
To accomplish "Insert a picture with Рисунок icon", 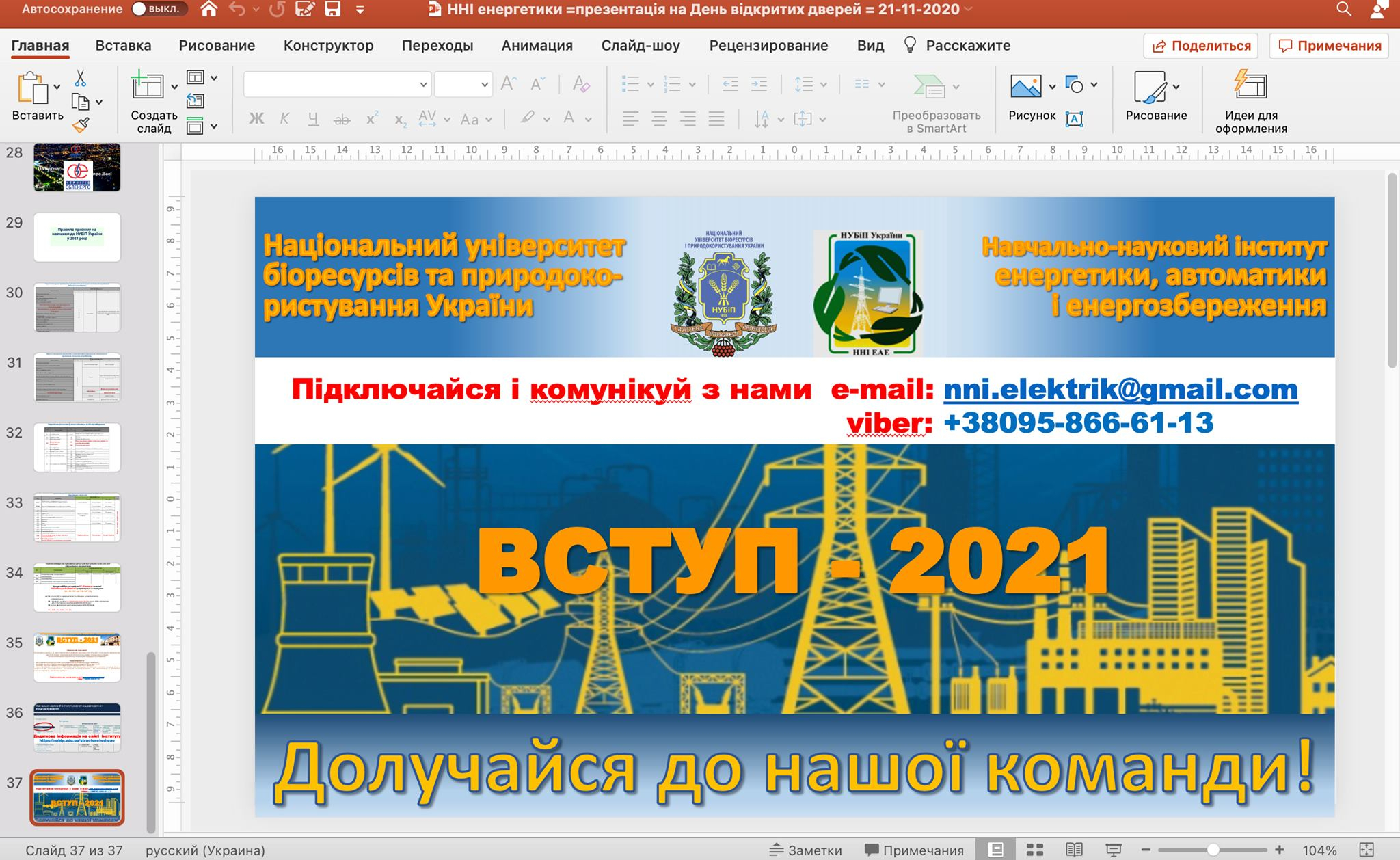I will pyautogui.click(x=1025, y=86).
